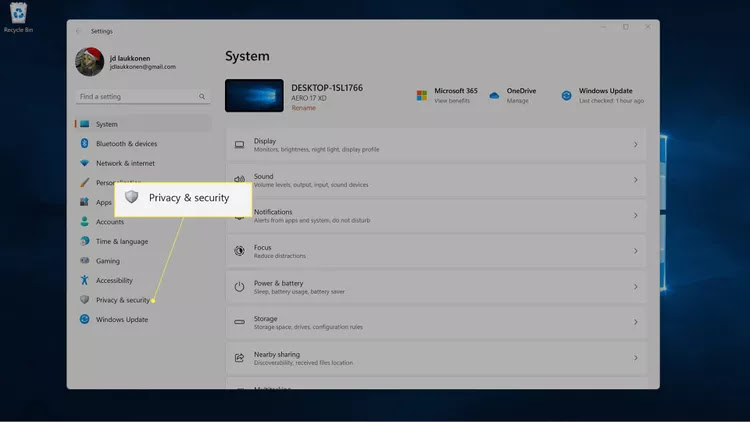This screenshot has width=750, height=422.
Task: Open the Recycle Bin desktop icon
Action: (x=18, y=18)
